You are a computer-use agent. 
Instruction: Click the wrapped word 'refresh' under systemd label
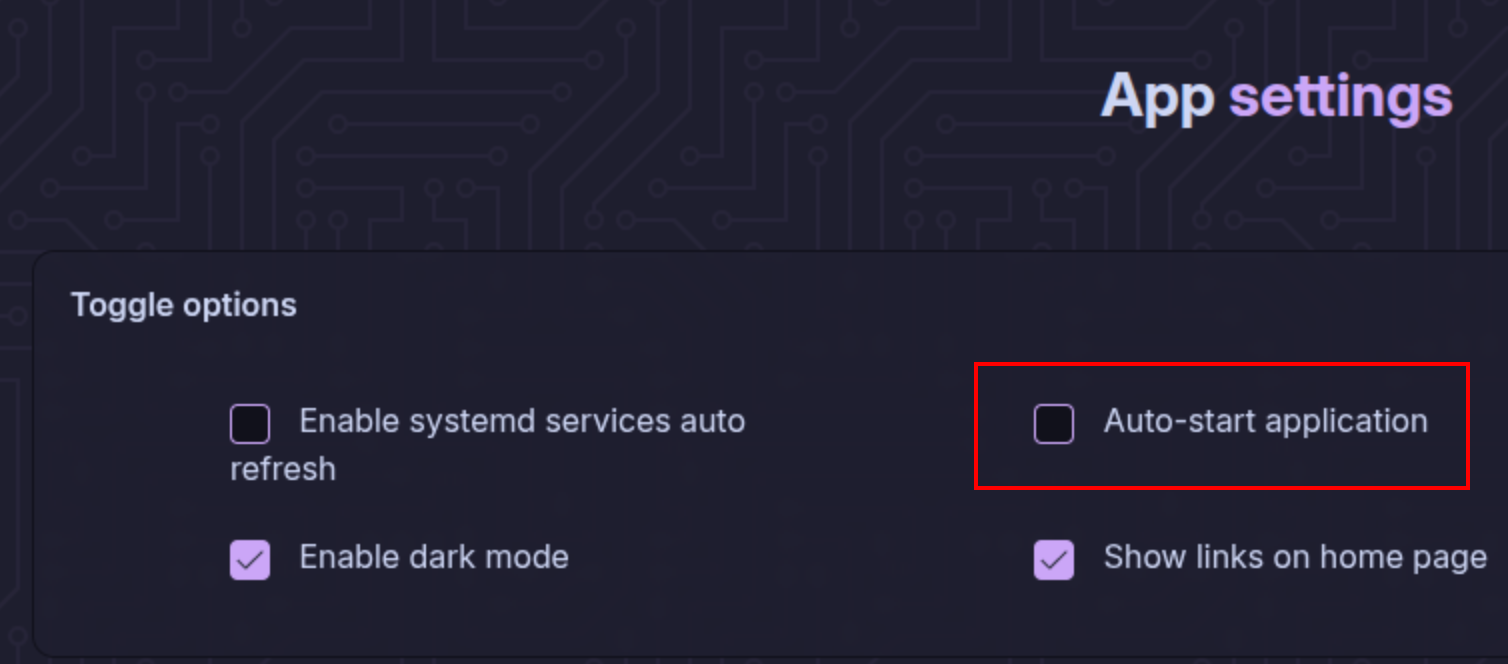[283, 469]
